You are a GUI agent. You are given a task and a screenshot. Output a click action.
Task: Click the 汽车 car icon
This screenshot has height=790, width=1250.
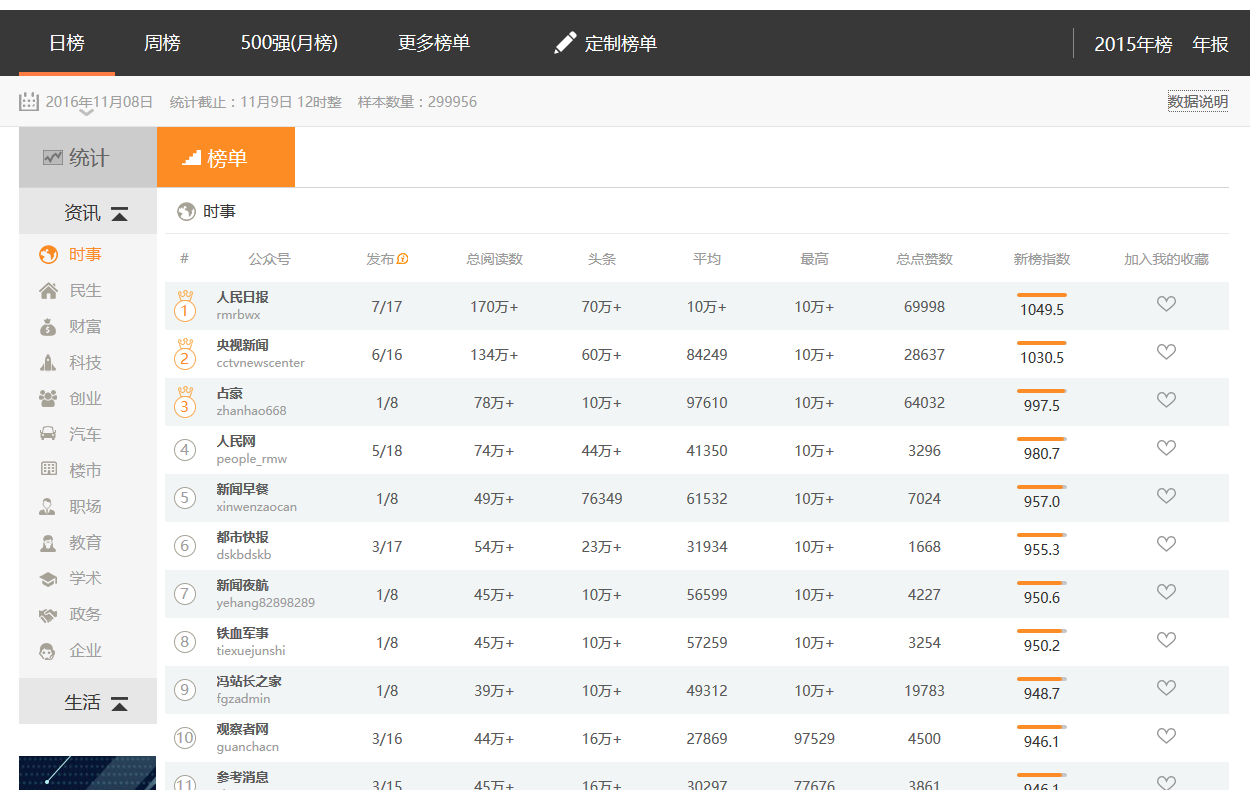coord(48,435)
